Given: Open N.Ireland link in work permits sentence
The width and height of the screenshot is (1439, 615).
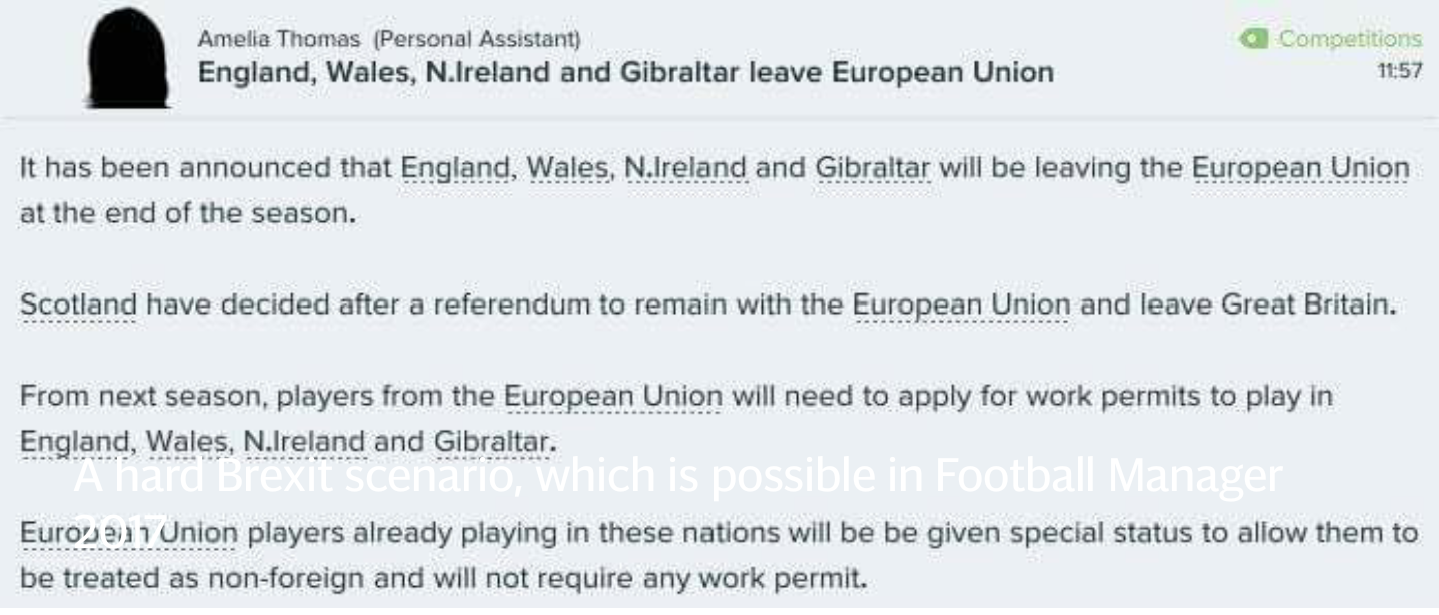Looking at the screenshot, I should point(304,440).
